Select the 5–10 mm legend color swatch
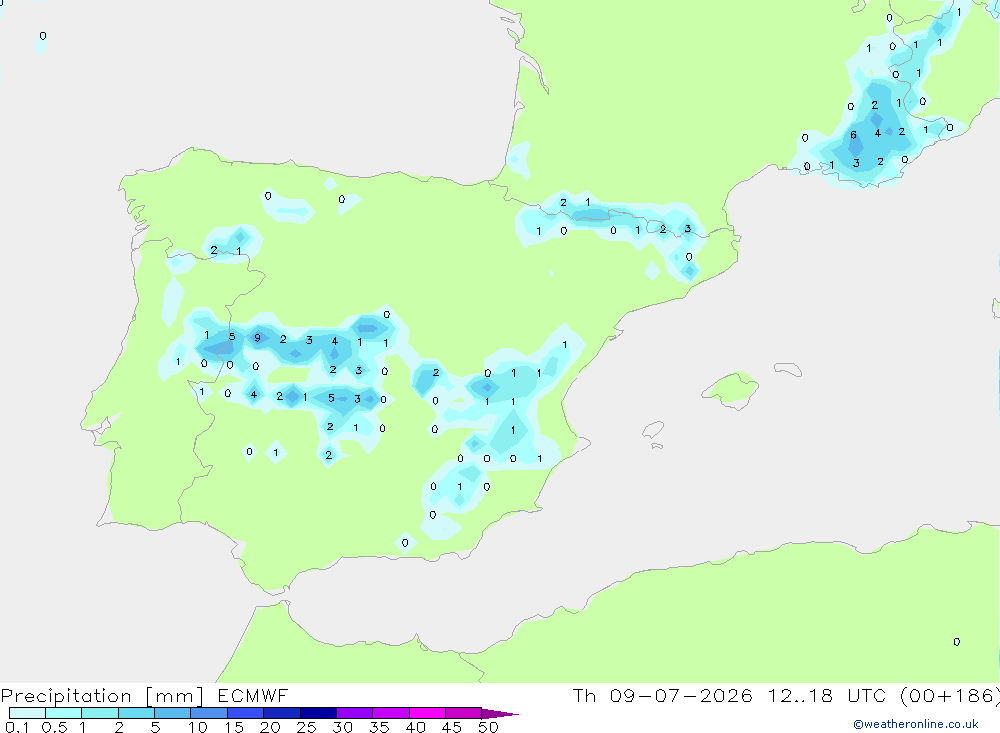The width and height of the screenshot is (1000, 733). (173, 713)
